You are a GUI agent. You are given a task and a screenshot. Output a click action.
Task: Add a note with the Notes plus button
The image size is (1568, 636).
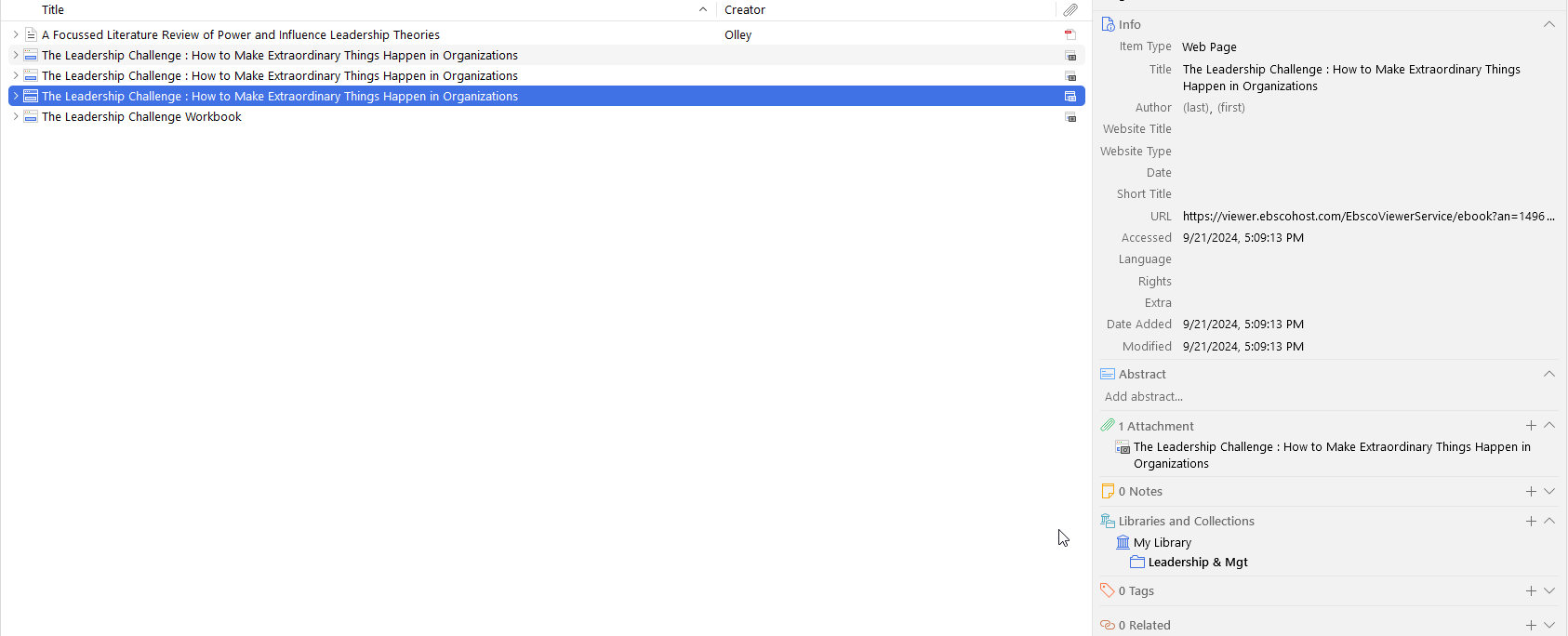pyautogui.click(x=1531, y=491)
